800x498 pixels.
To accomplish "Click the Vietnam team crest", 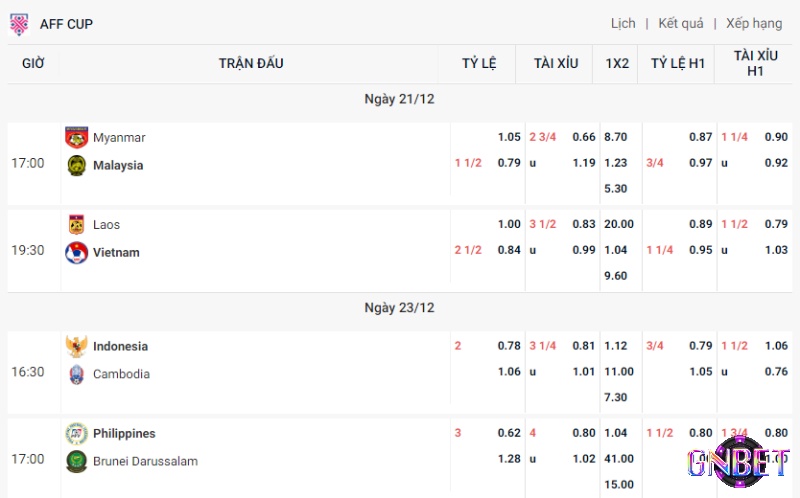I will click(x=77, y=253).
